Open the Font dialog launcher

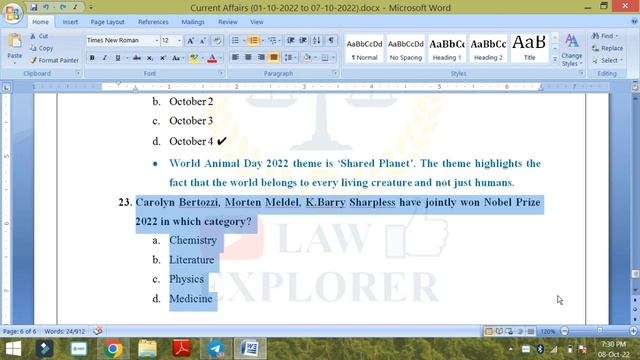pos(221,73)
